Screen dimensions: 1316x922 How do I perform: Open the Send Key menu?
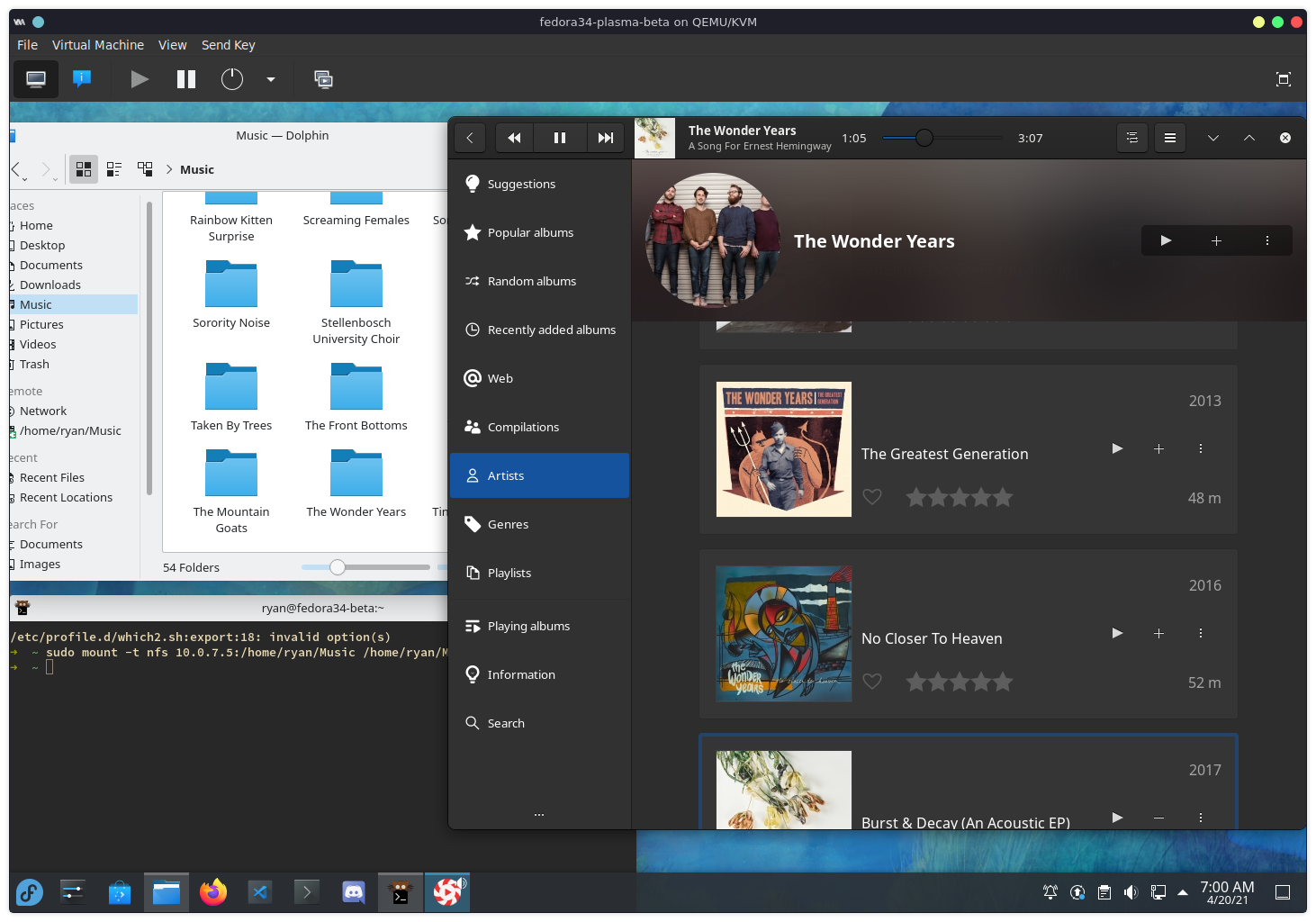point(228,45)
